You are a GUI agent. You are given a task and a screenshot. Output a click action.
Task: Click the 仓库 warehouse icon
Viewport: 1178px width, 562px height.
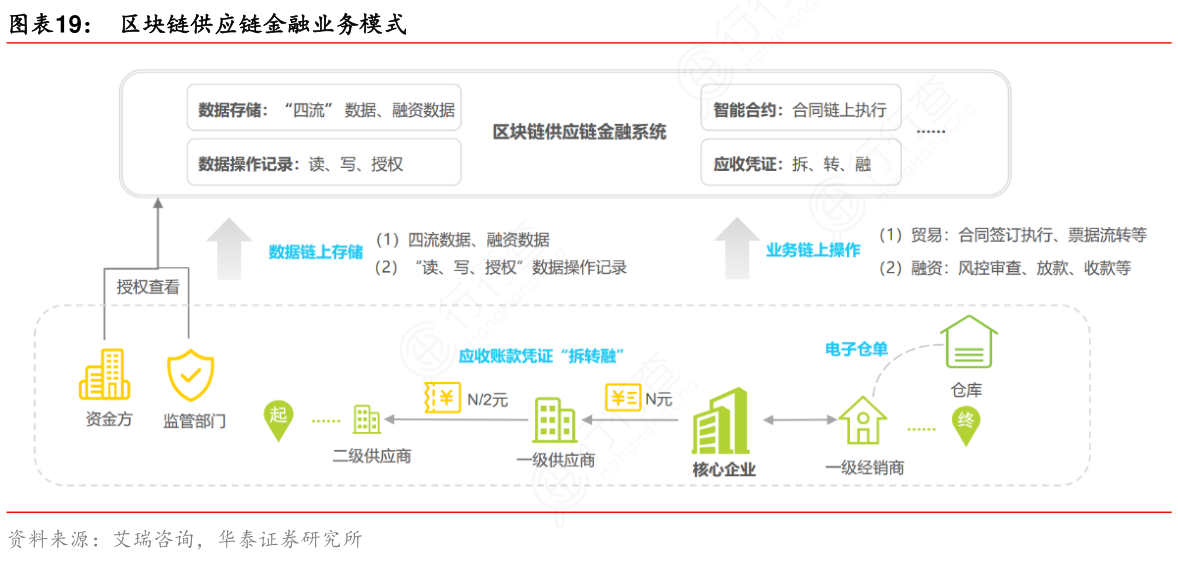click(x=968, y=343)
